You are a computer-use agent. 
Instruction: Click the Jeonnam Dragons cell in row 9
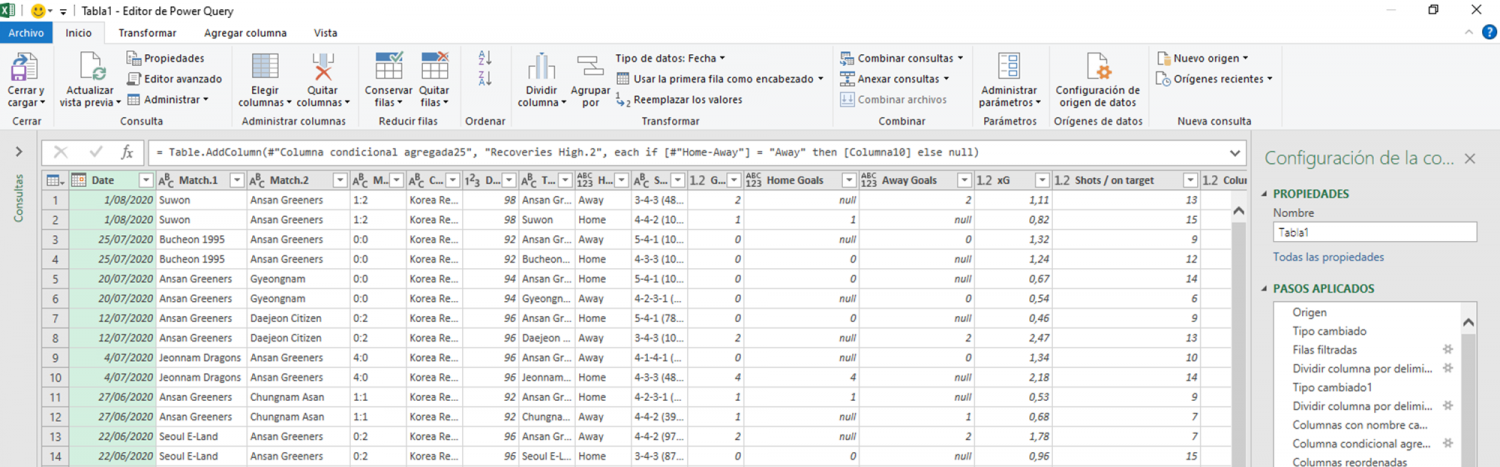pos(200,357)
